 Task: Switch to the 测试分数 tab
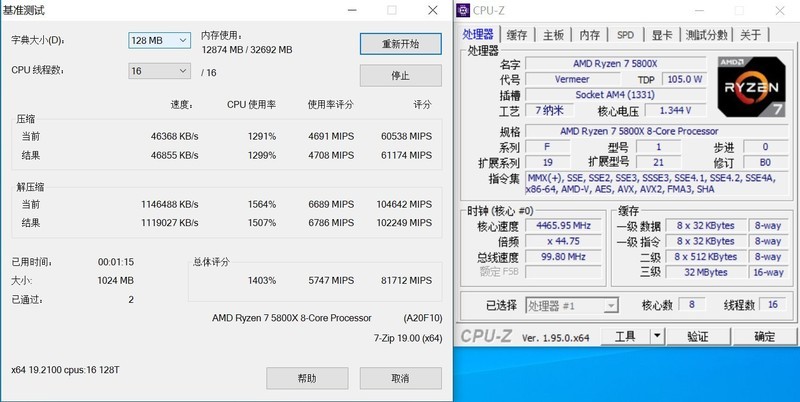click(x=706, y=35)
